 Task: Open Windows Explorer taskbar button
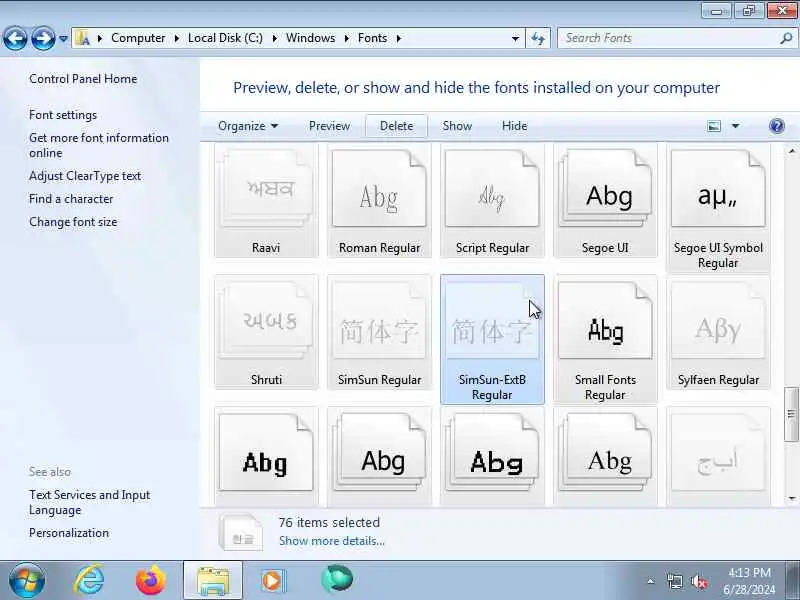coord(213,581)
